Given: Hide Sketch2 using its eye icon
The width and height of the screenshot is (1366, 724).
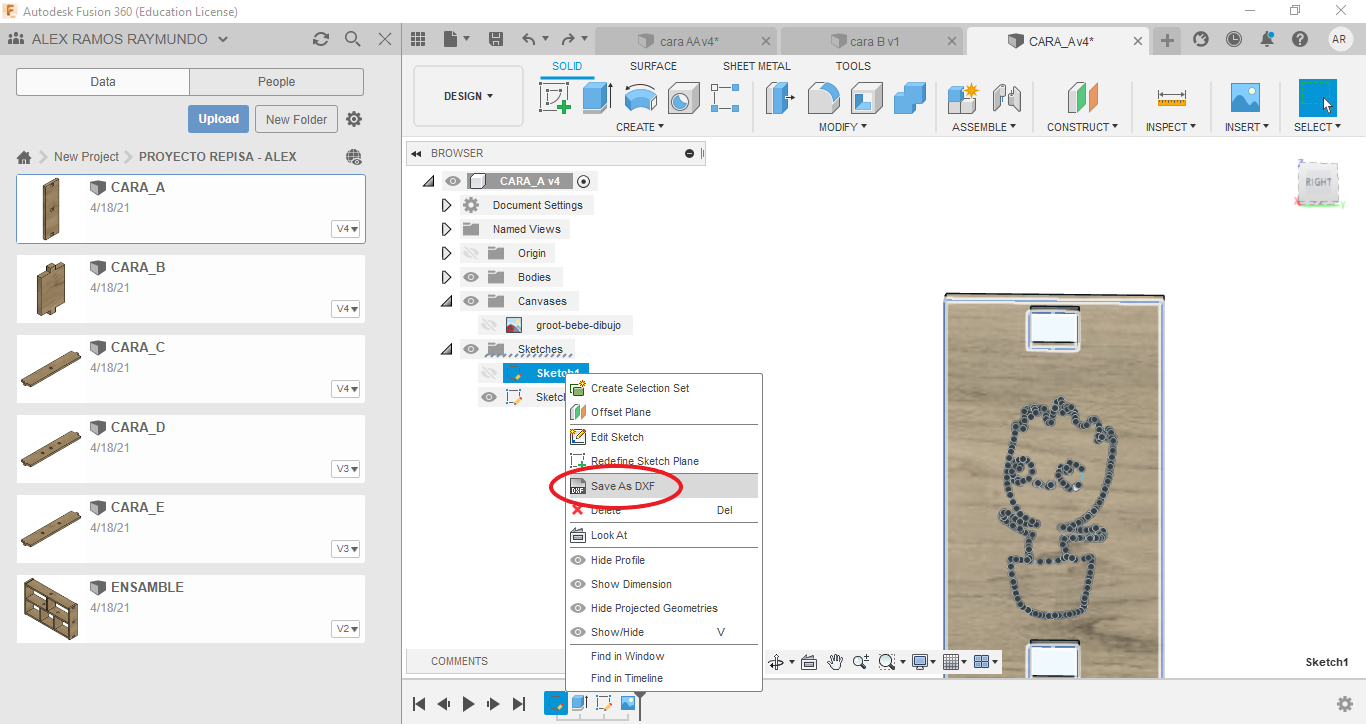Looking at the screenshot, I should pyautogui.click(x=489, y=397).
